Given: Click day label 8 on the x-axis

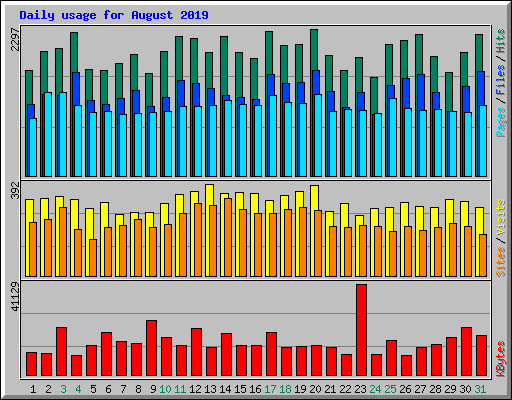Looking at the screenshot, I should [x=138, y=389].
